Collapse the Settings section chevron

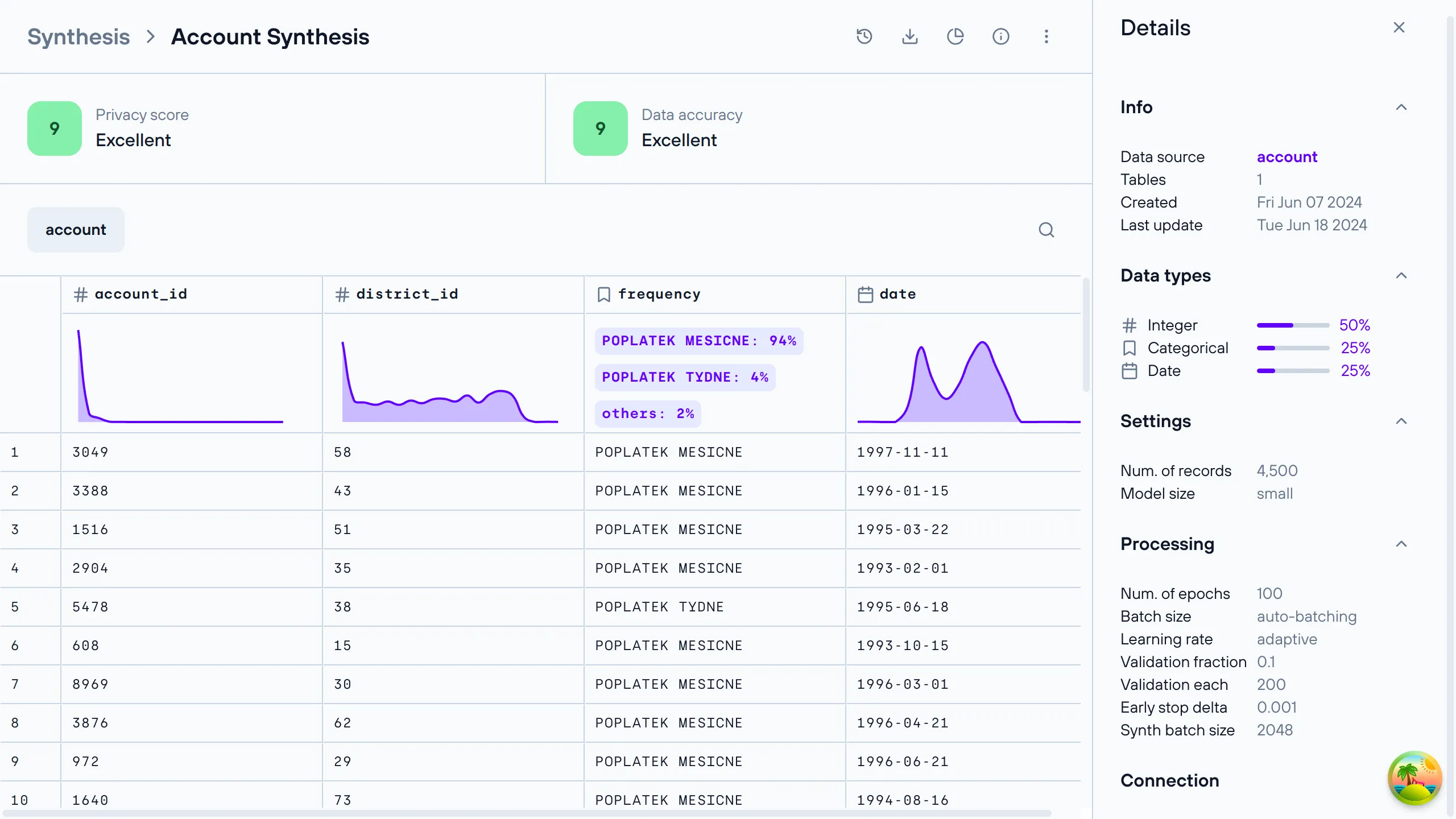[x=1401, y=421]
